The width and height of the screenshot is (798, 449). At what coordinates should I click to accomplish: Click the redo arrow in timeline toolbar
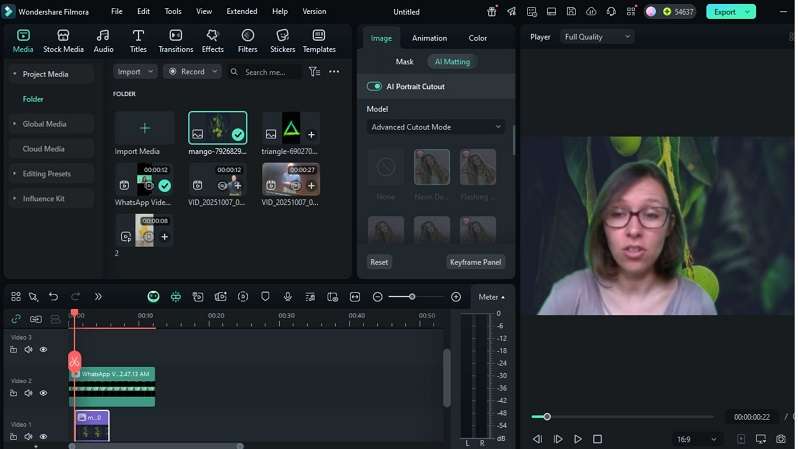pos(75,297)
